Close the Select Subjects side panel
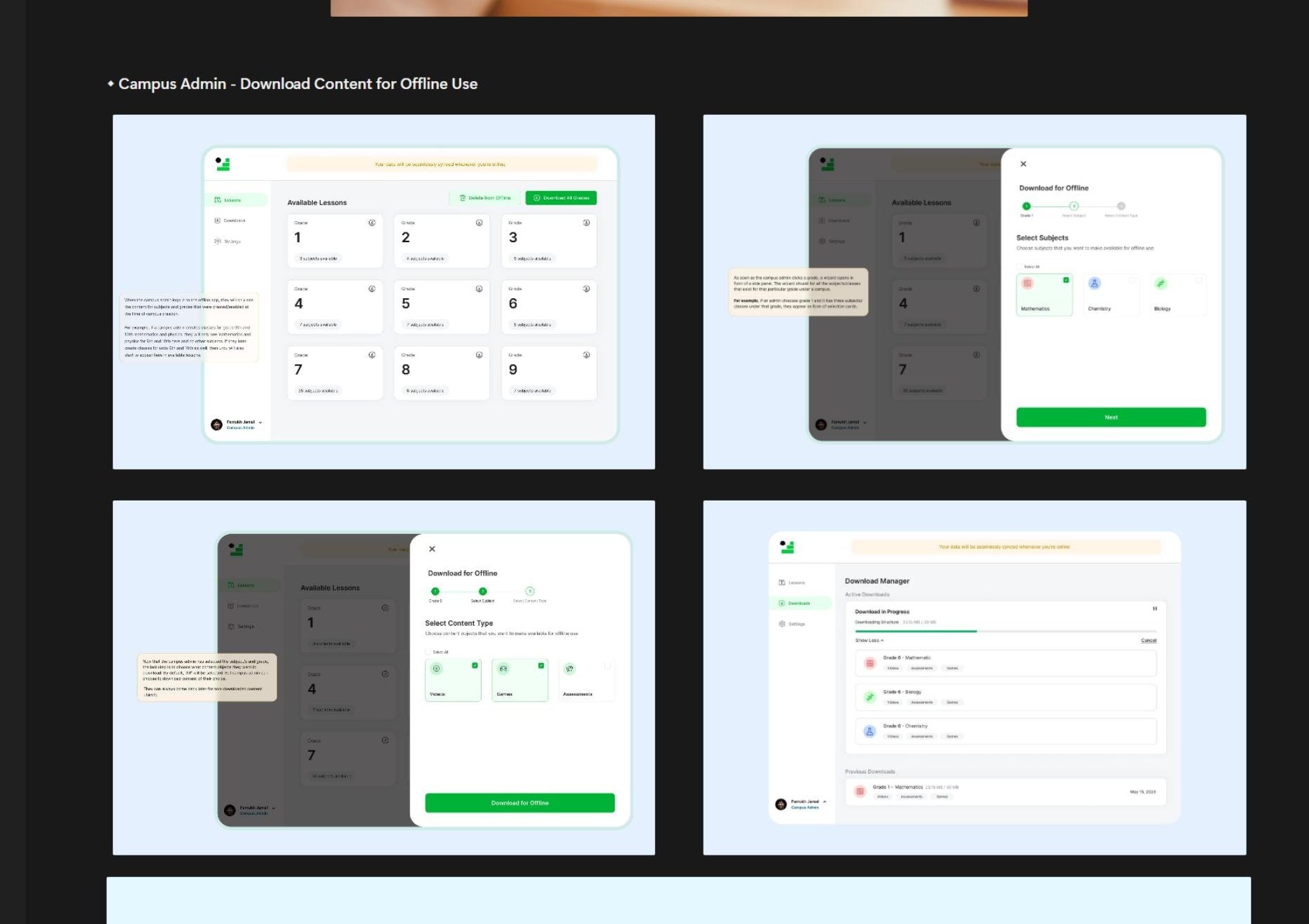Screen dimensions: 1309x924 pos(1023,164)
